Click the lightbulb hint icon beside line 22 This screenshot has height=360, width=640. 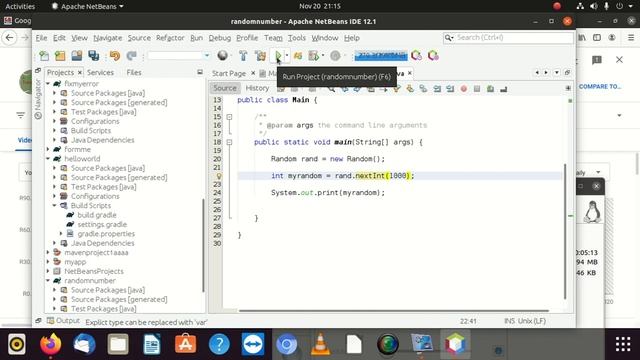tap(219, 176)
